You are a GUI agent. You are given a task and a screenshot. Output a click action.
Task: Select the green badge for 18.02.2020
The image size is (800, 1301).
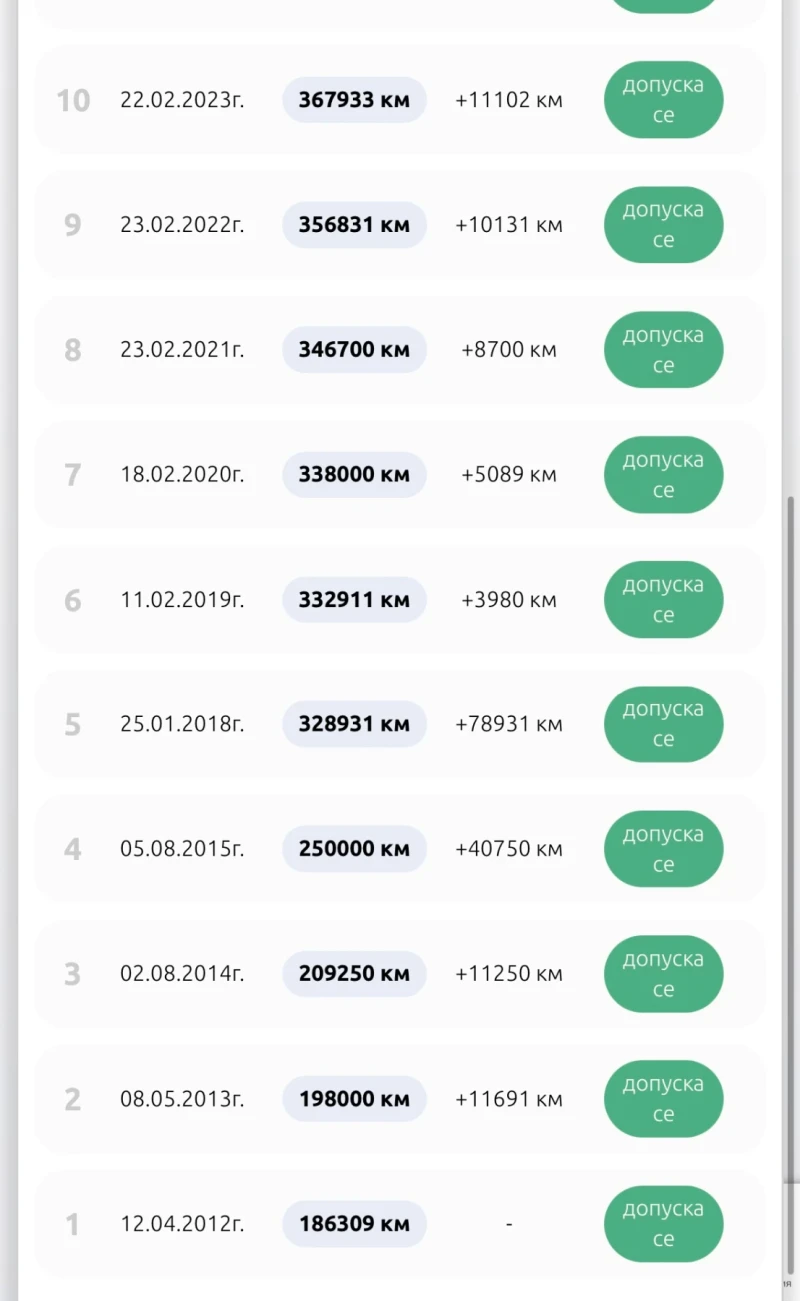pos(663,475)
